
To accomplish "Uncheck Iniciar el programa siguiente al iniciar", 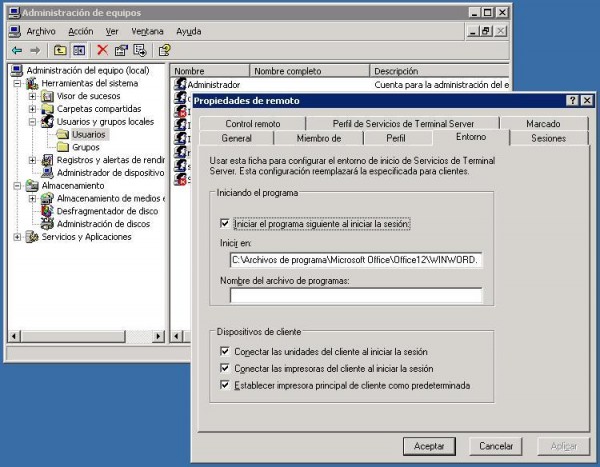I will 225,224.
